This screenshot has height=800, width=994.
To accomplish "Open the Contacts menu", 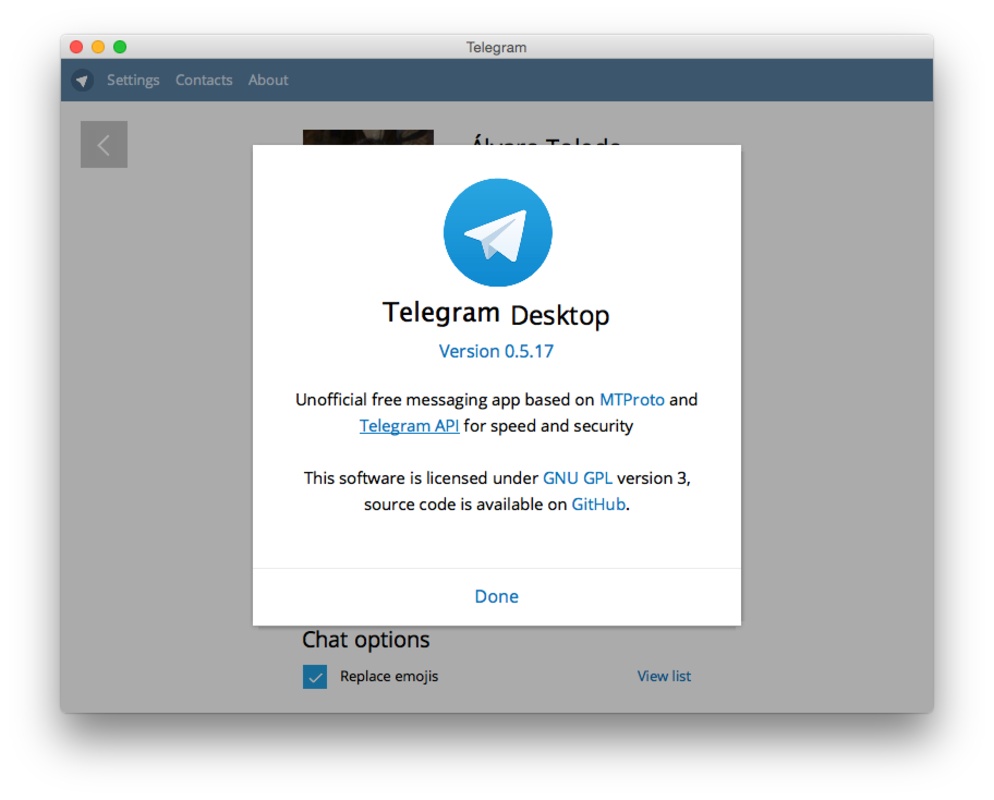I will click(x=203, y=80).
